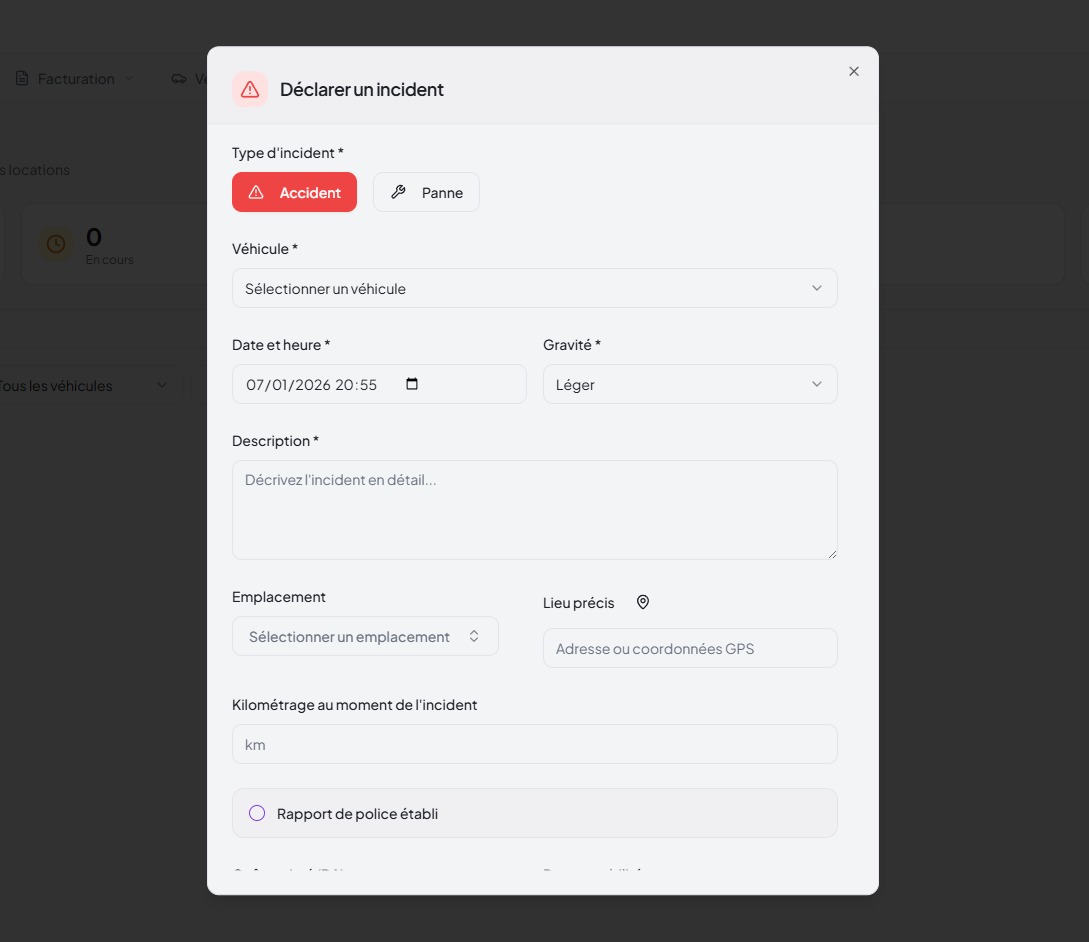The height and width of the screenshot is (942, 1089).
Task: Open the Tous les véhicules filter
Action: (80, 386)
